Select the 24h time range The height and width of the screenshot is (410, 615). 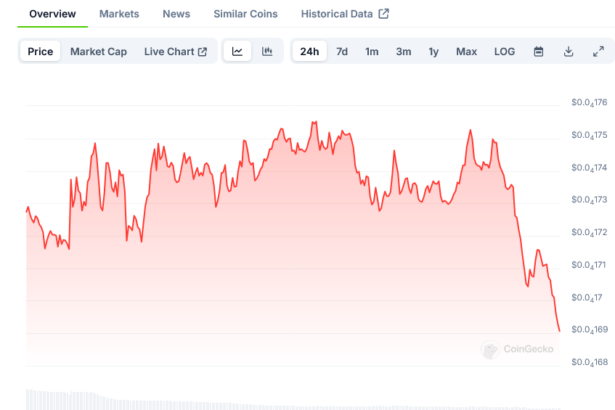point(310,52)
